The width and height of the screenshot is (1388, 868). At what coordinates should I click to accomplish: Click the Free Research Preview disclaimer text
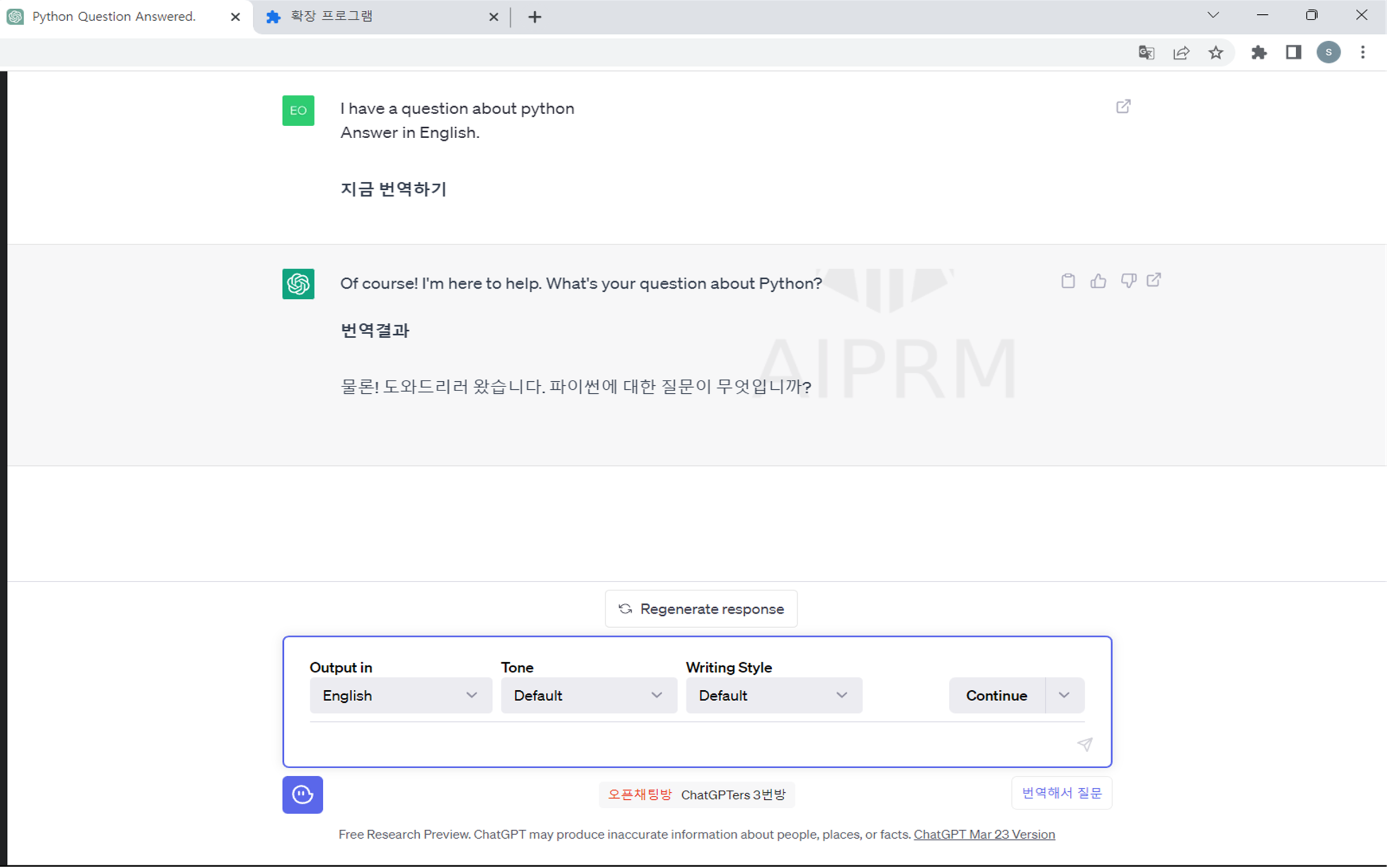tap(624, 834)
